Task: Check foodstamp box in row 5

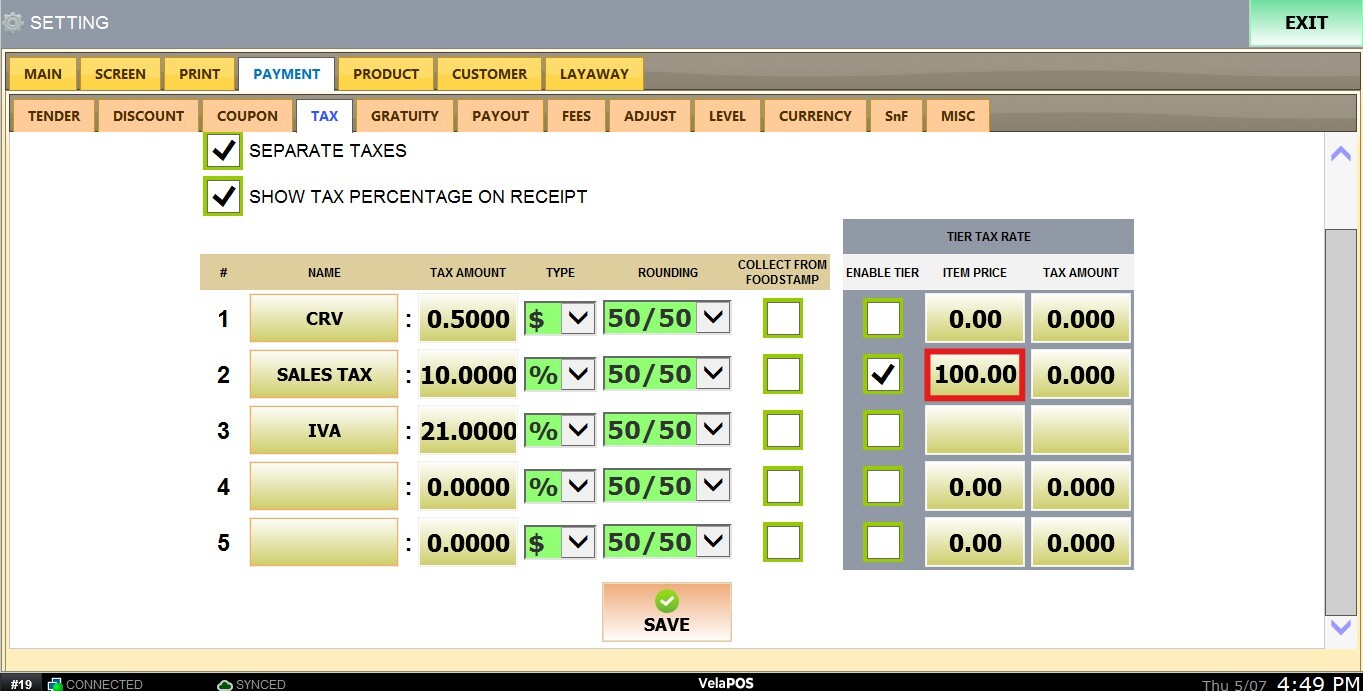Action: click(x=783, y=543)
